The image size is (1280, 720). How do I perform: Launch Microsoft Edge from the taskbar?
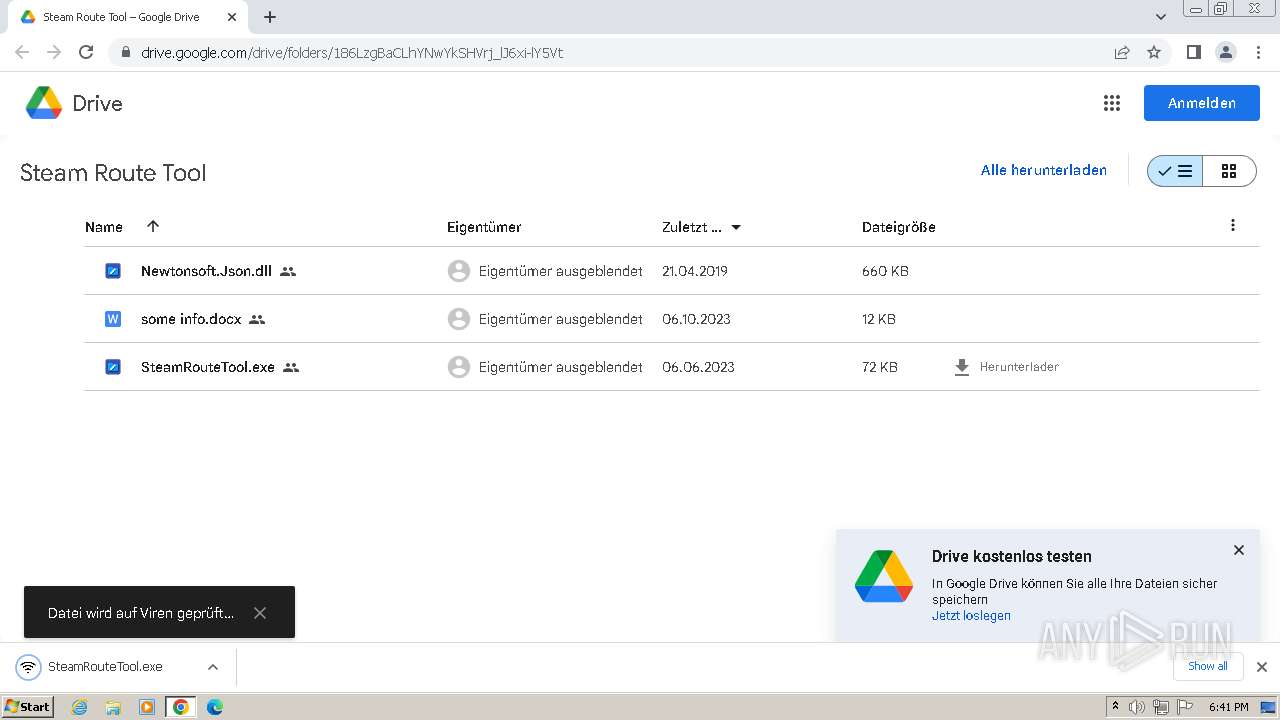point(214,707)
